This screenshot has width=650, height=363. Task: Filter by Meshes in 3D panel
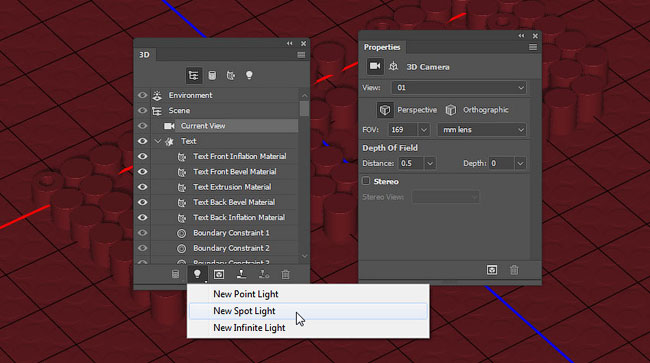click(212, 75)
